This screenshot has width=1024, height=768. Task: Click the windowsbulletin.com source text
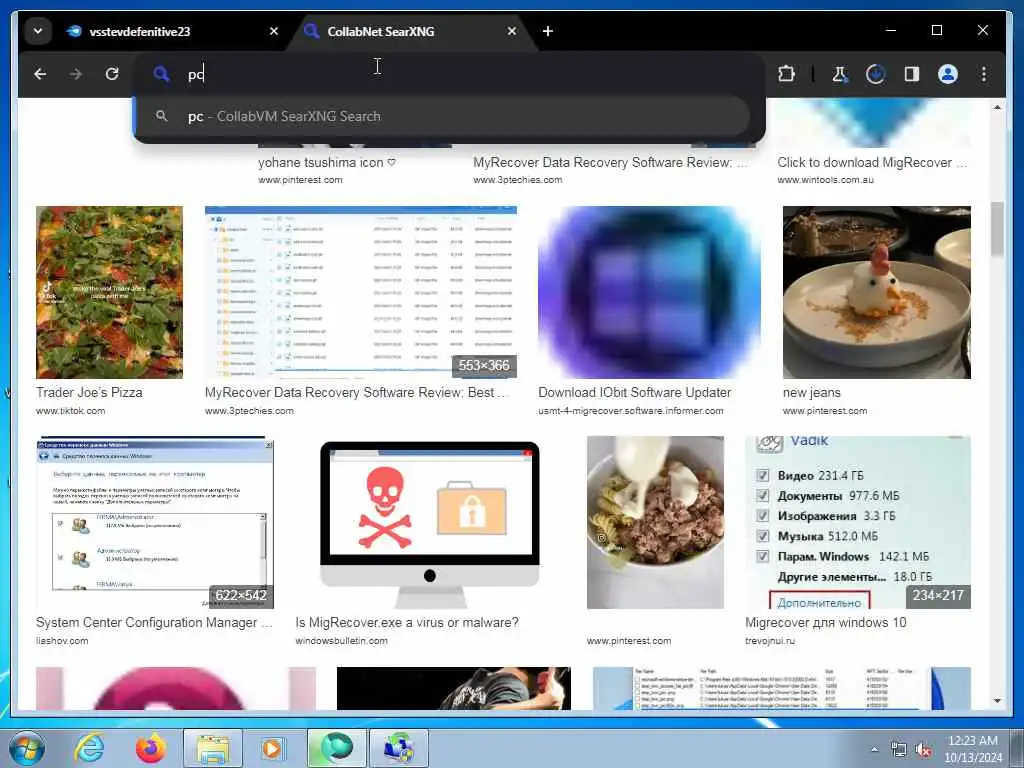pyautogui.click(x=341, y=641)
